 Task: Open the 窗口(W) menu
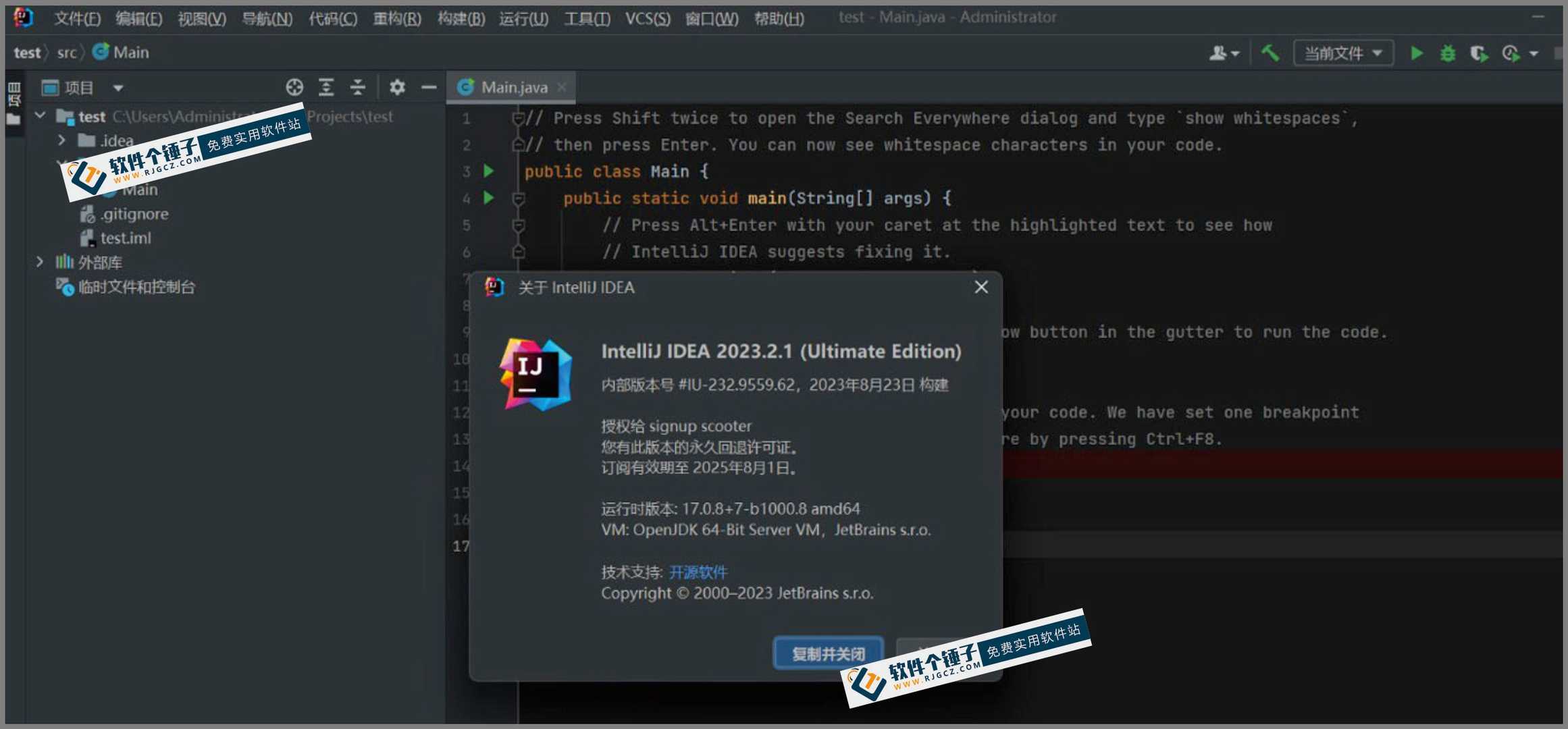pyautogui.click(x=712, y=18)
